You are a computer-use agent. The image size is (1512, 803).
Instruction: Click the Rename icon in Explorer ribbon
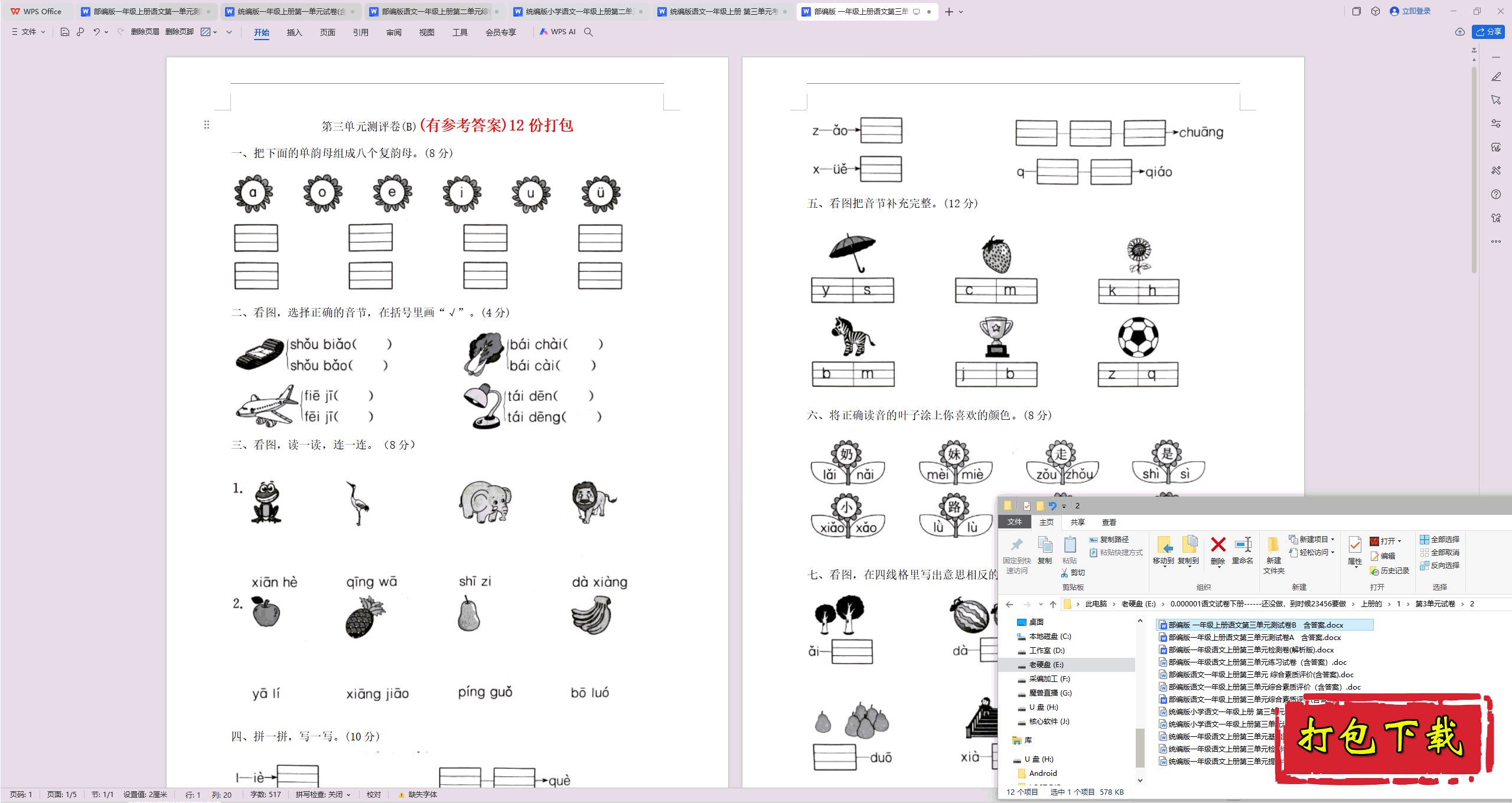pyautogui.click(x=1243, y=544)
